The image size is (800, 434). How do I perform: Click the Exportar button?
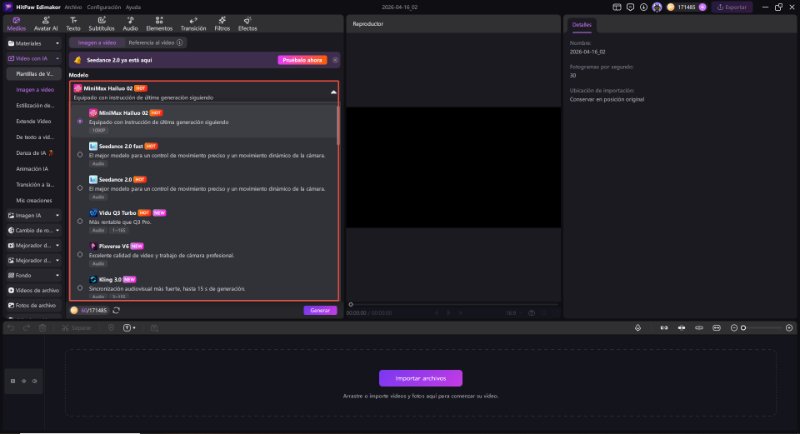coord(732,7)
